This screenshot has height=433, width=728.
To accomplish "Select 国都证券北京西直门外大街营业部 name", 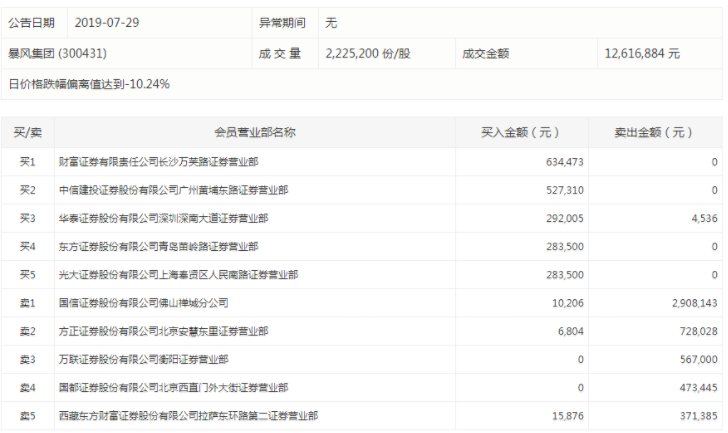I will pos(173,388).
